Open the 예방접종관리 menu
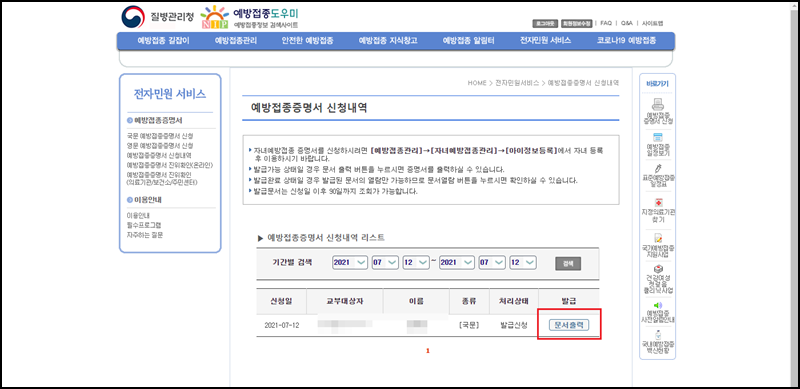The height and width of the screenshot is (389, 800). tap(236, 41)
